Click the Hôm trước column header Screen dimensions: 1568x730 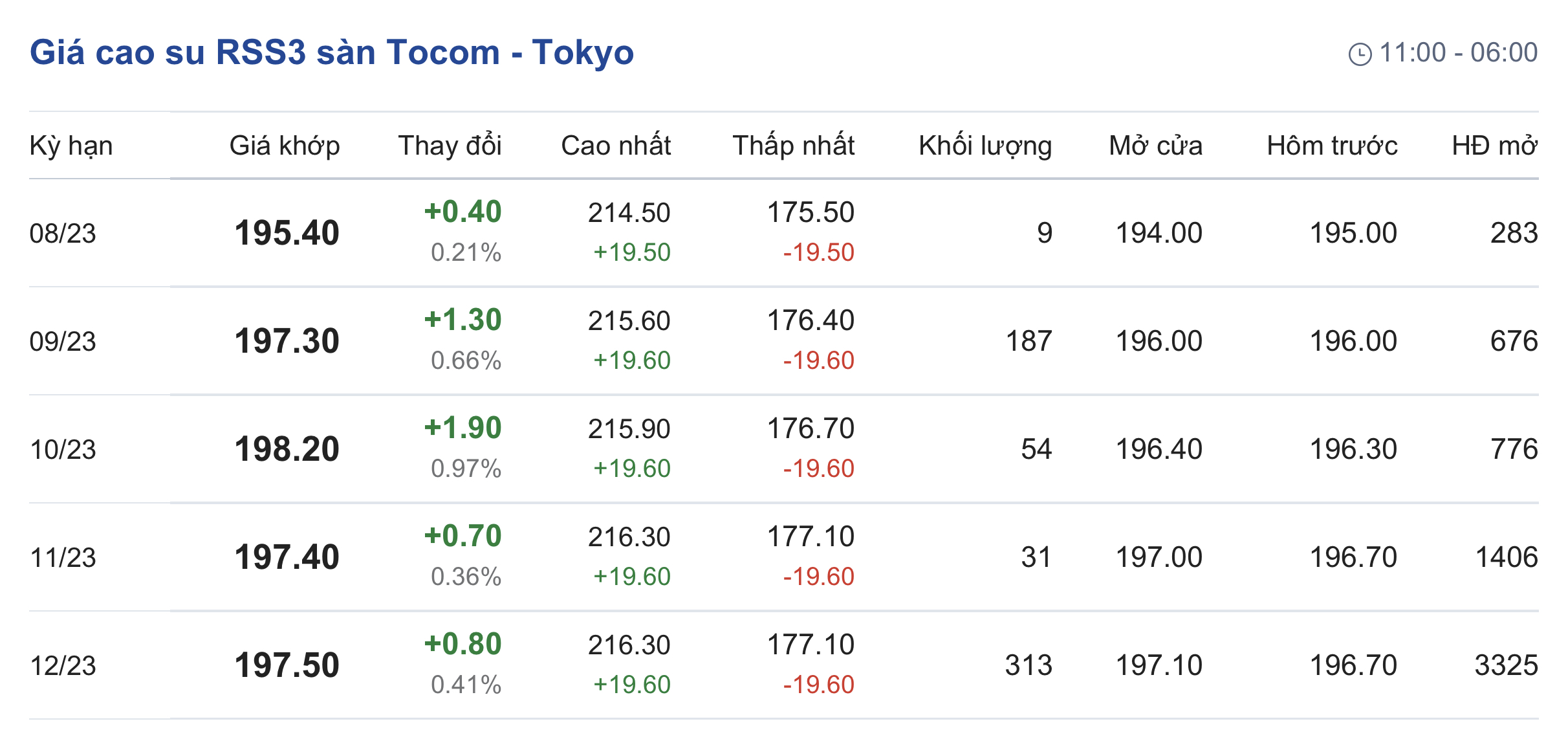pyautogui.click(x=1332, y=146)
